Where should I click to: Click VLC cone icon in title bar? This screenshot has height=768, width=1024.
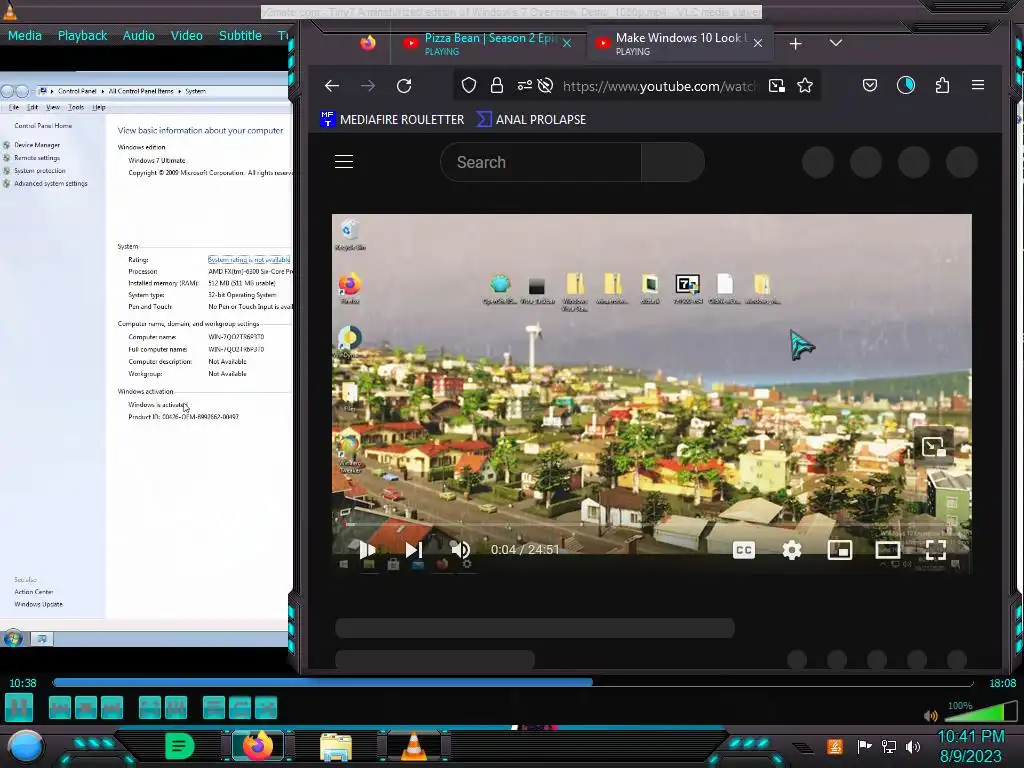(10, 11)
